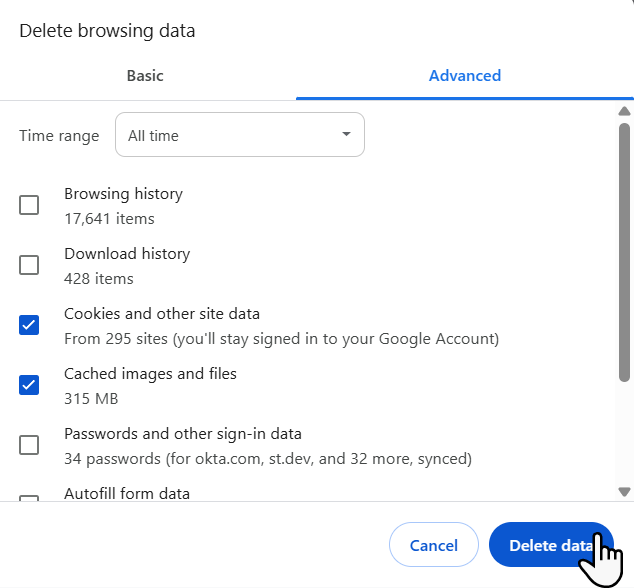Switch to the Basic tab
The width and height of the screenshot is (634, 588).
tap(145, 76)
